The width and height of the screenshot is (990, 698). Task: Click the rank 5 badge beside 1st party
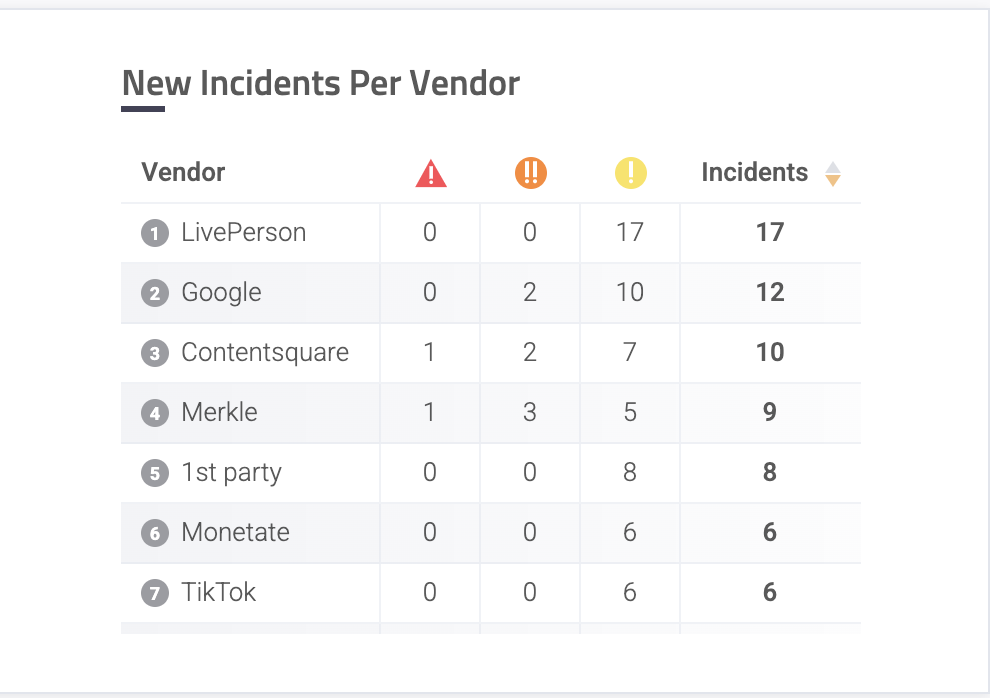pos(154,473)
